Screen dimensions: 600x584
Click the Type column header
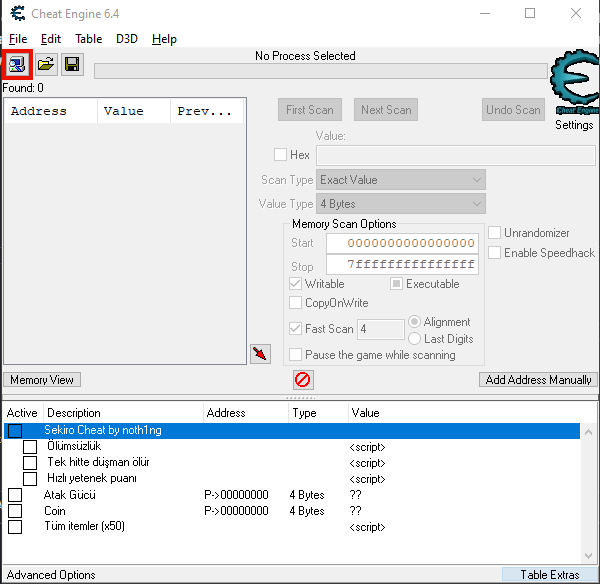(318, 413)
